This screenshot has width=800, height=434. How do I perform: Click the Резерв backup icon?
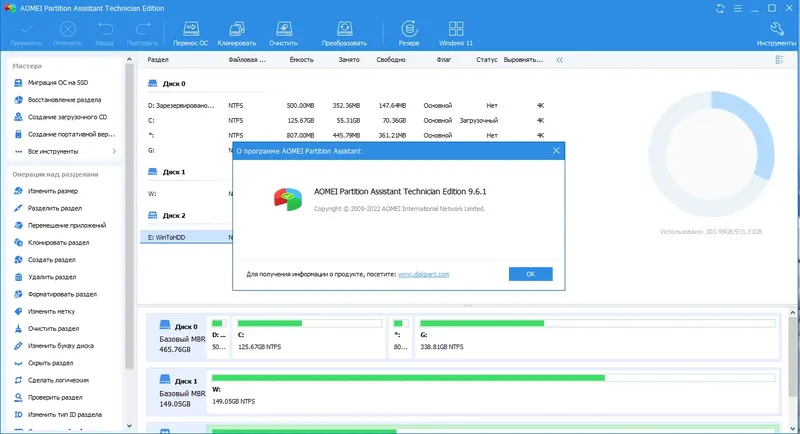pos(409,34)
